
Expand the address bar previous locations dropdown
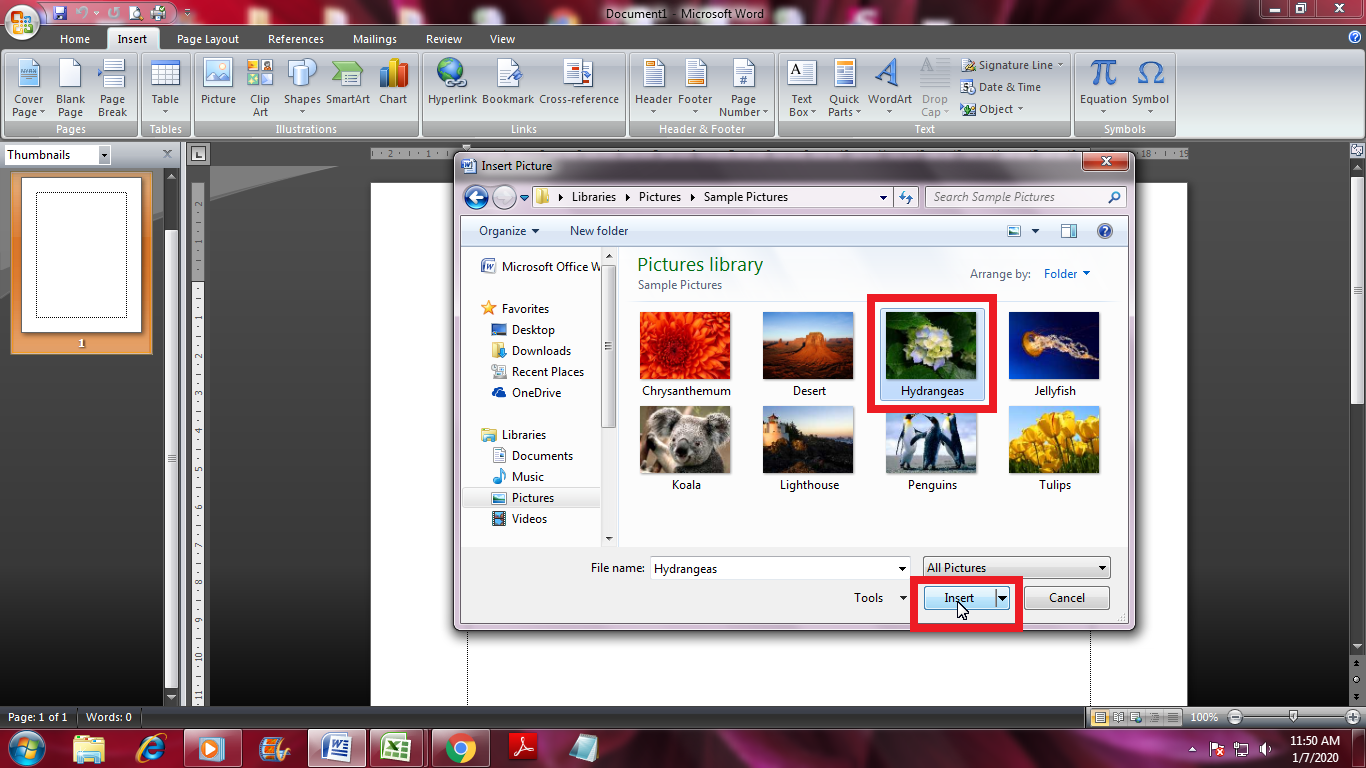click(x=883, y=197)
